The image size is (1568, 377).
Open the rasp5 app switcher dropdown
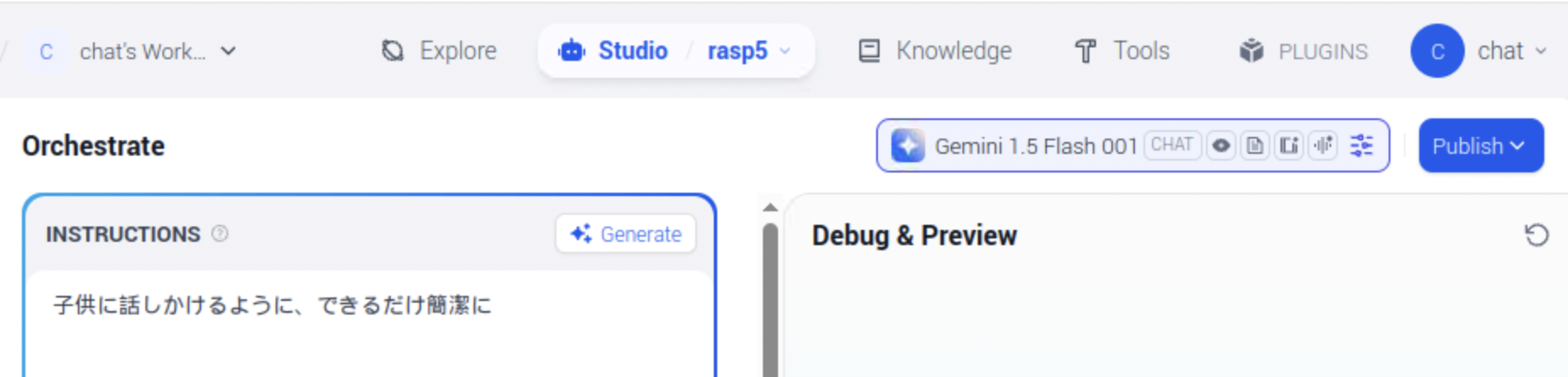749,51
